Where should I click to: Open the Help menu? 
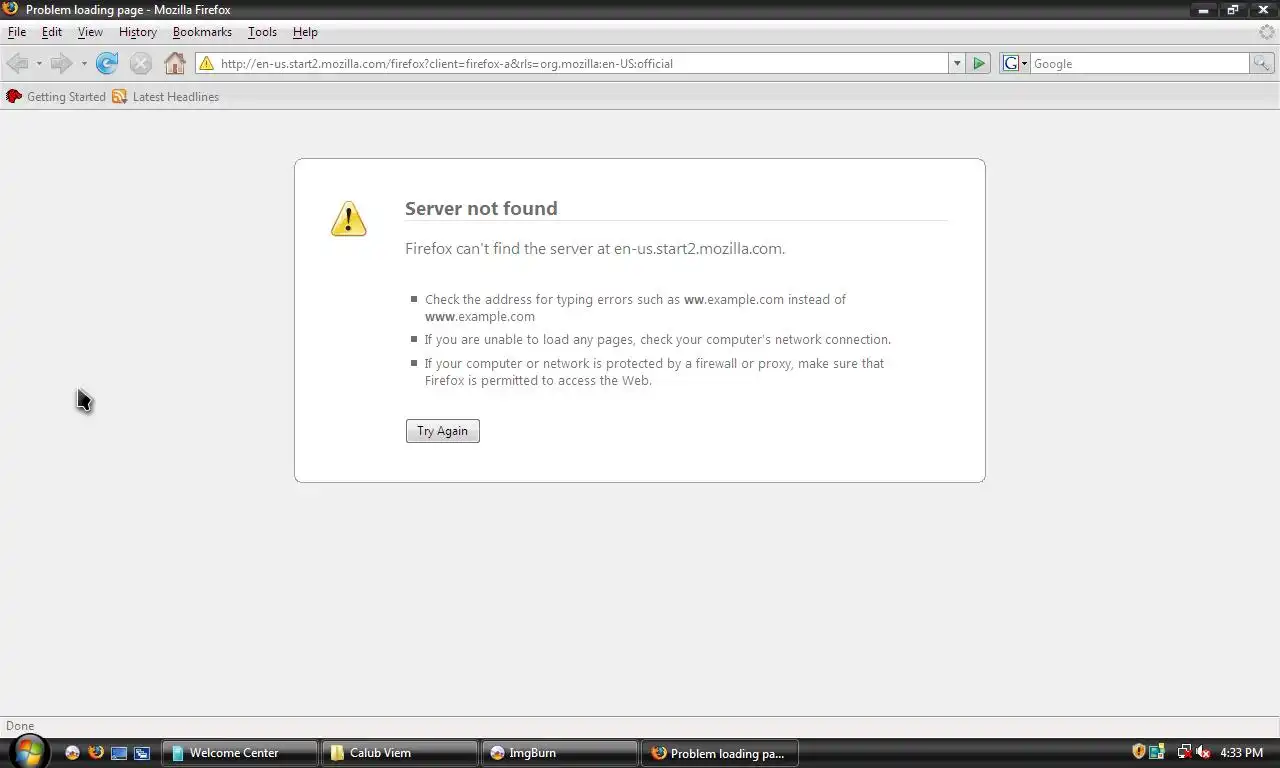[305, 32]
